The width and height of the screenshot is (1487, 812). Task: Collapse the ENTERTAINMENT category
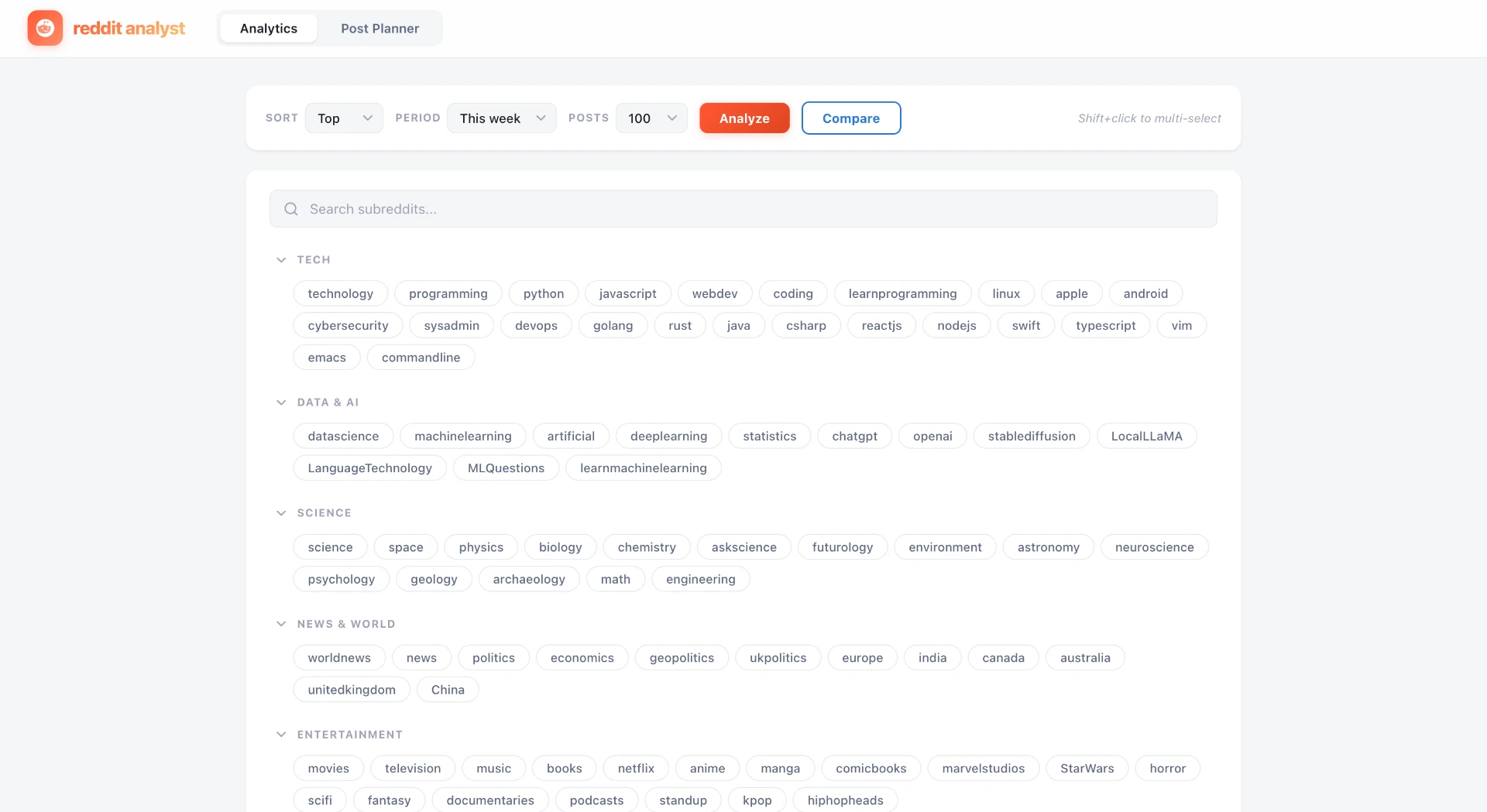point(281,735)
